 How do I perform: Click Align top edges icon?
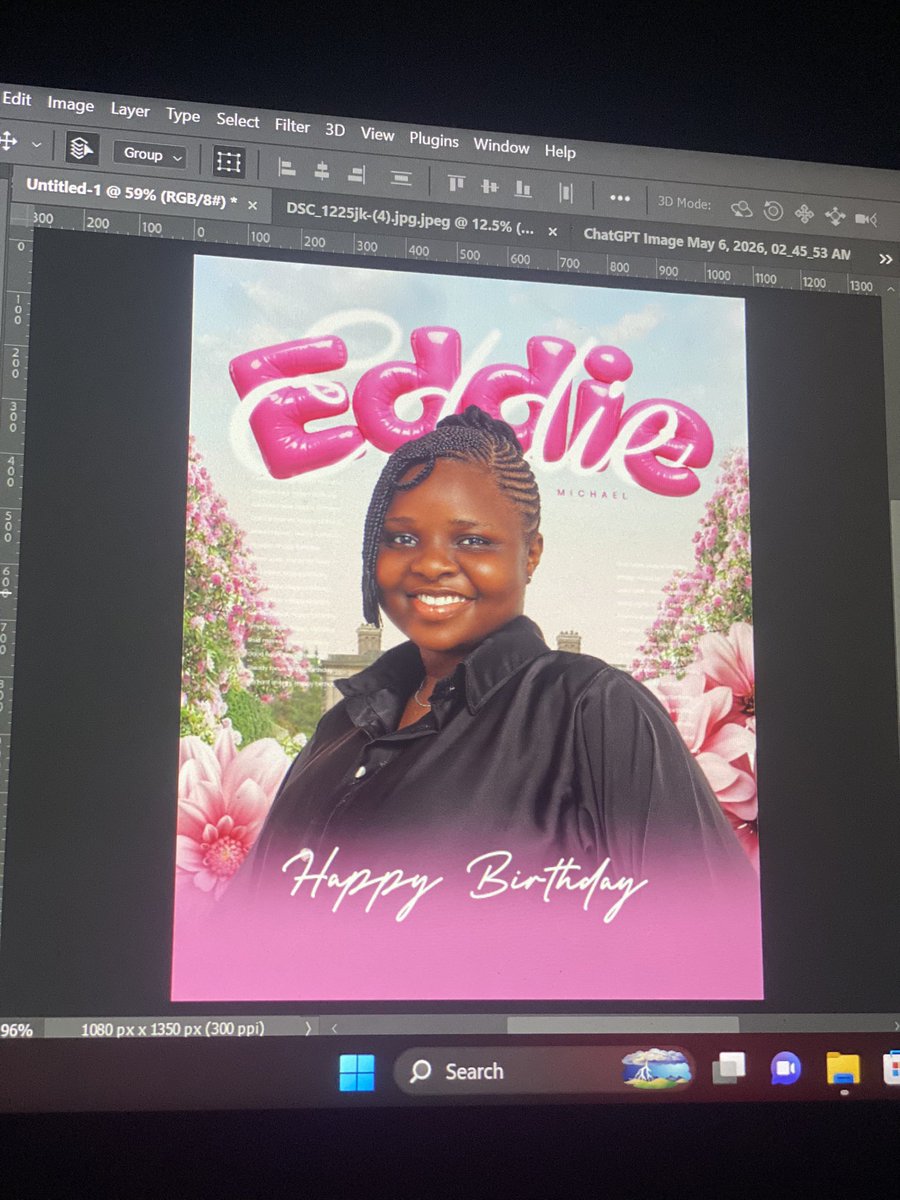[456, 182]
